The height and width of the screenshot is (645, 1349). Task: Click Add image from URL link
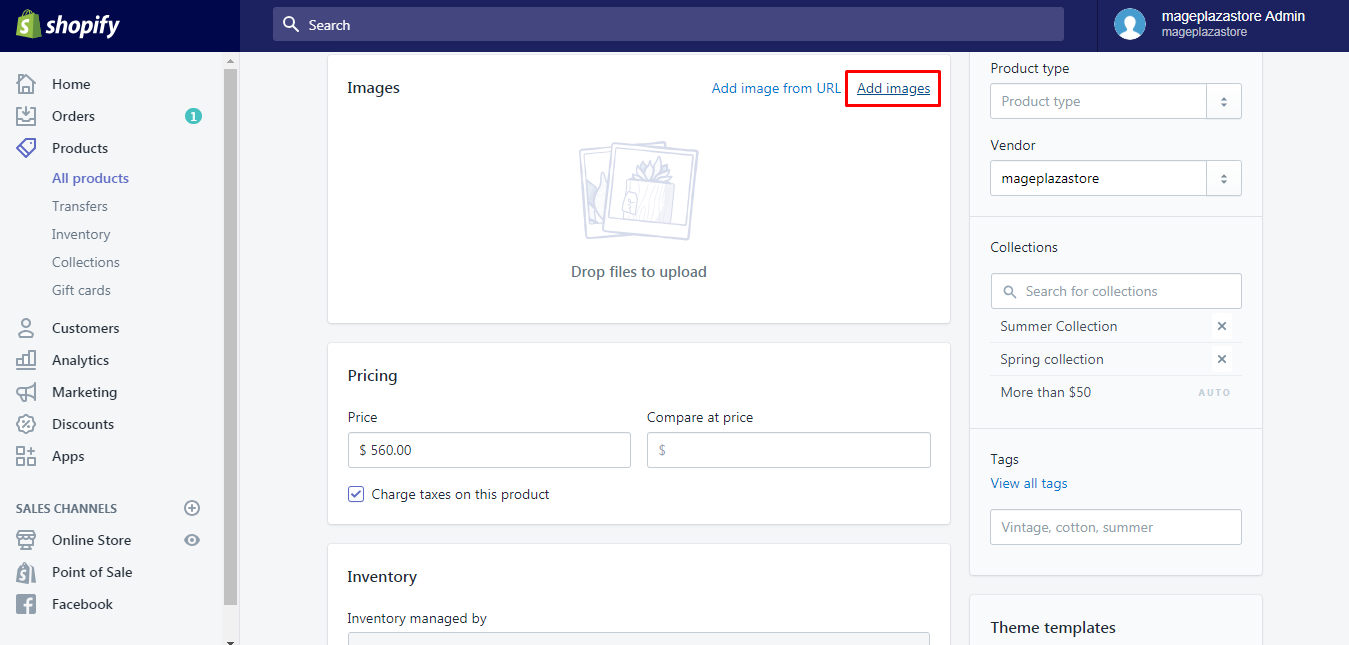(x=776, y=88)
